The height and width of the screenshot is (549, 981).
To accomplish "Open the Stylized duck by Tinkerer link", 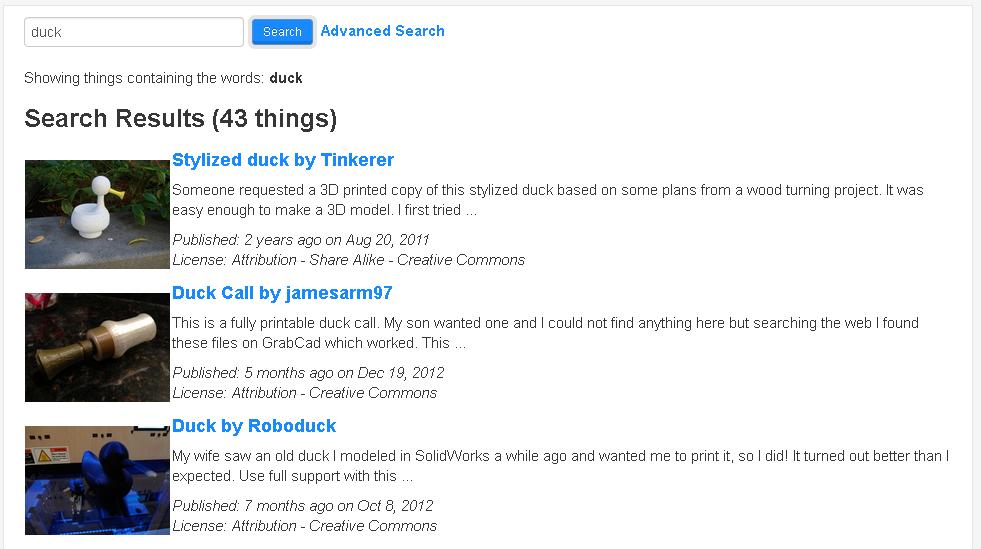I will tap(283, 160).
